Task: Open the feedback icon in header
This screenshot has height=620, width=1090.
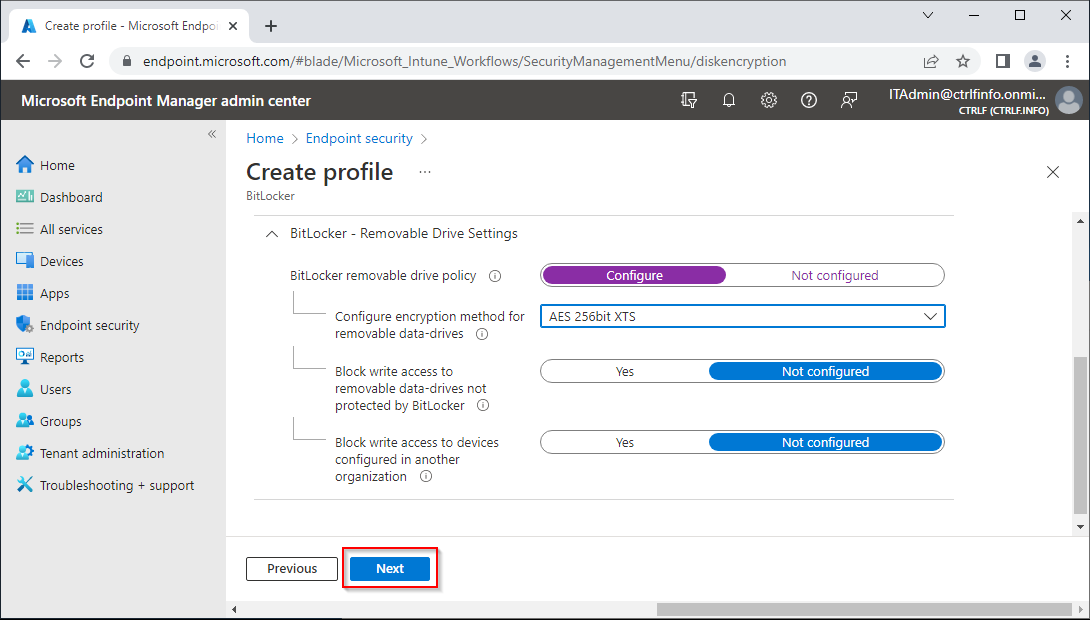Action: click(x=849, y=100)
